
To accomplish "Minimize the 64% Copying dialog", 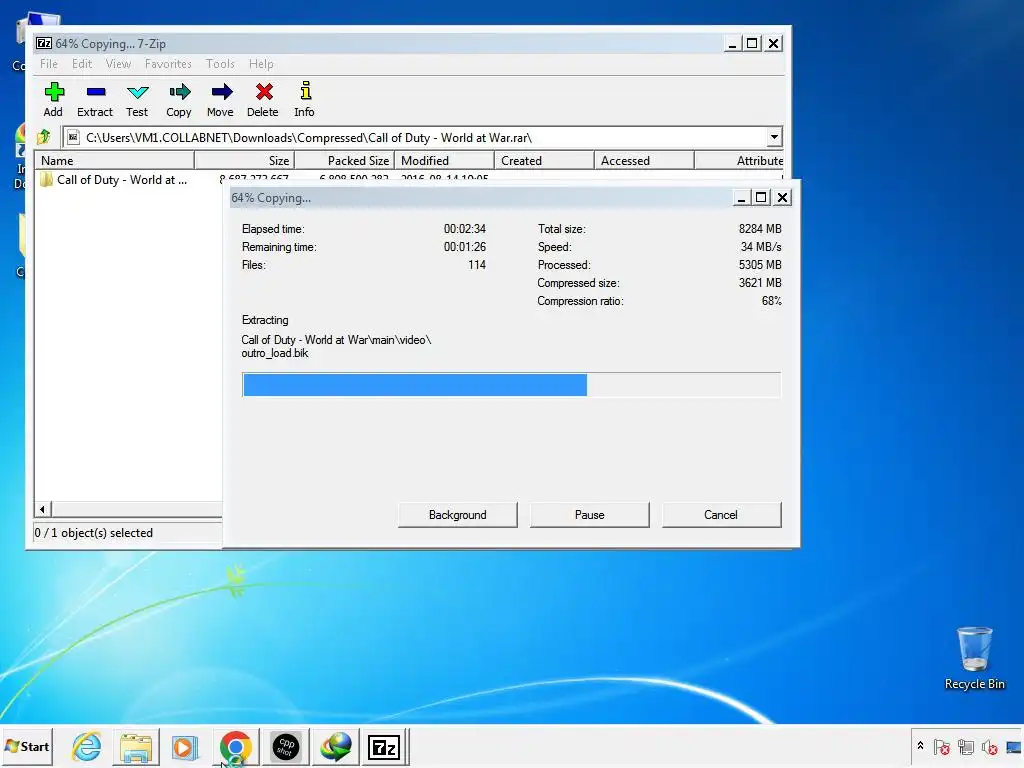I will [x=741, y=197].
